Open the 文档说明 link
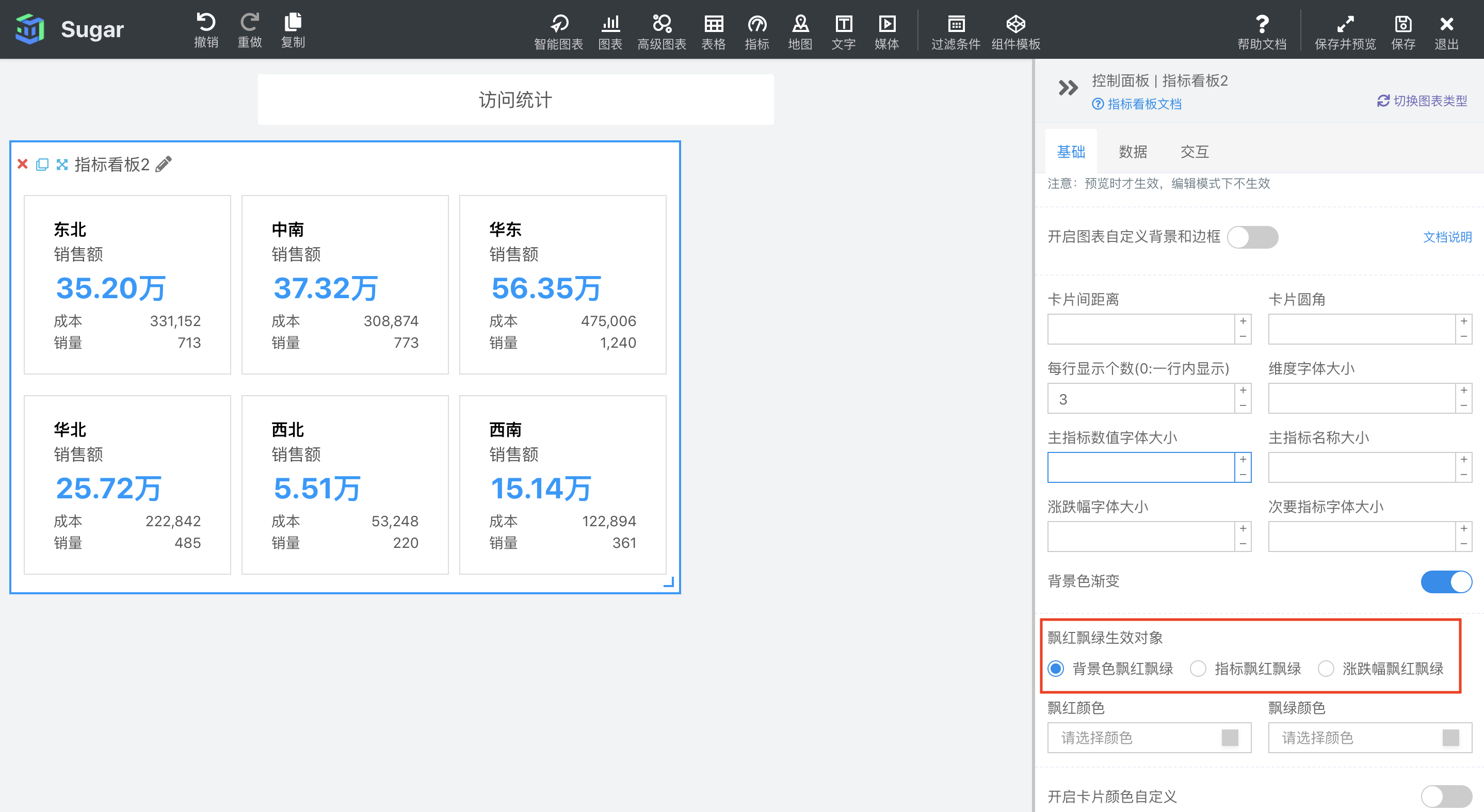This screenshot has width=1484, height=812. (1447, 237)
